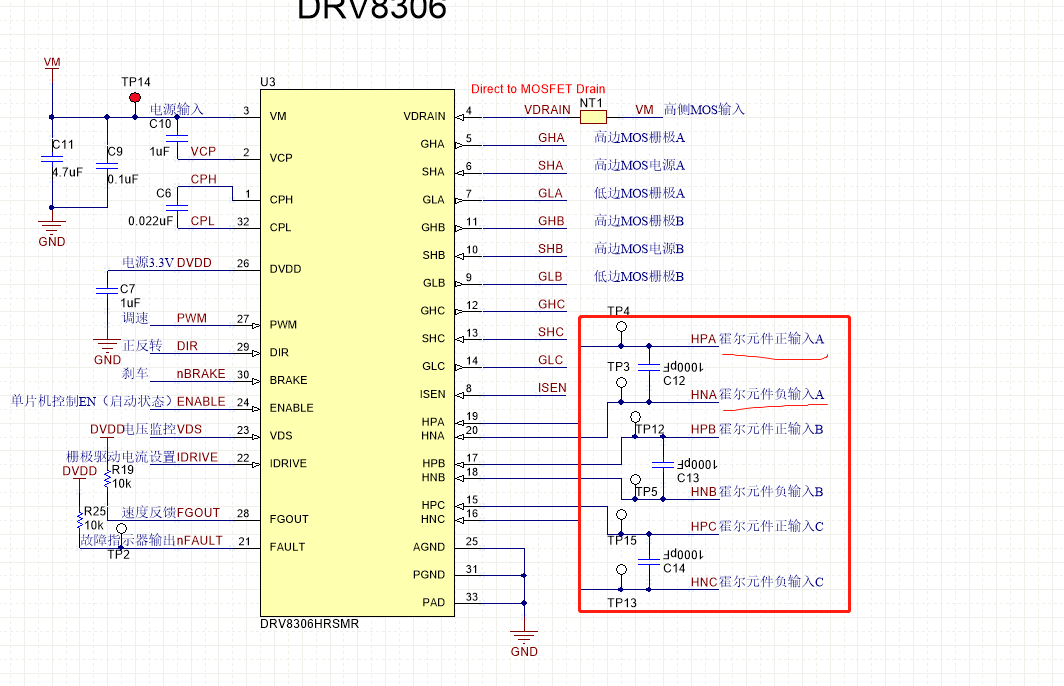The height and width of the screenshot is (686, 1064).
Task: Select the HPC net label
Action: click(x=704, y=526)
